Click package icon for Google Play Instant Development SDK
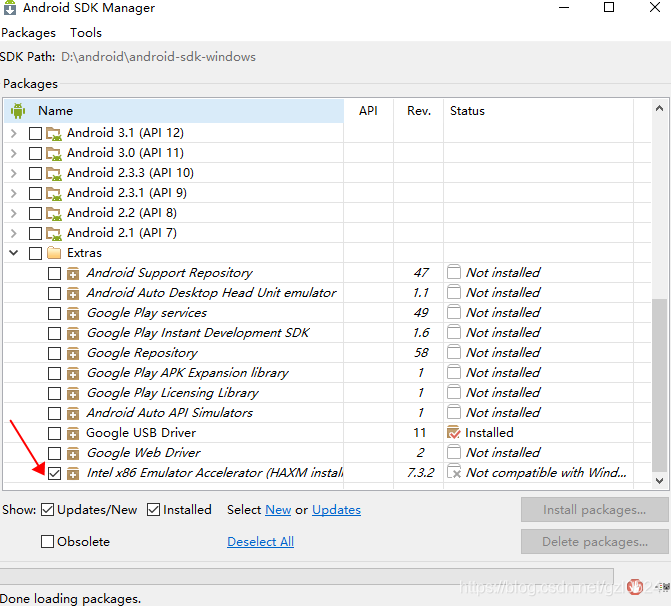This screenshot has height=606, width=671. pyautogui.click(x=73, y=333)
